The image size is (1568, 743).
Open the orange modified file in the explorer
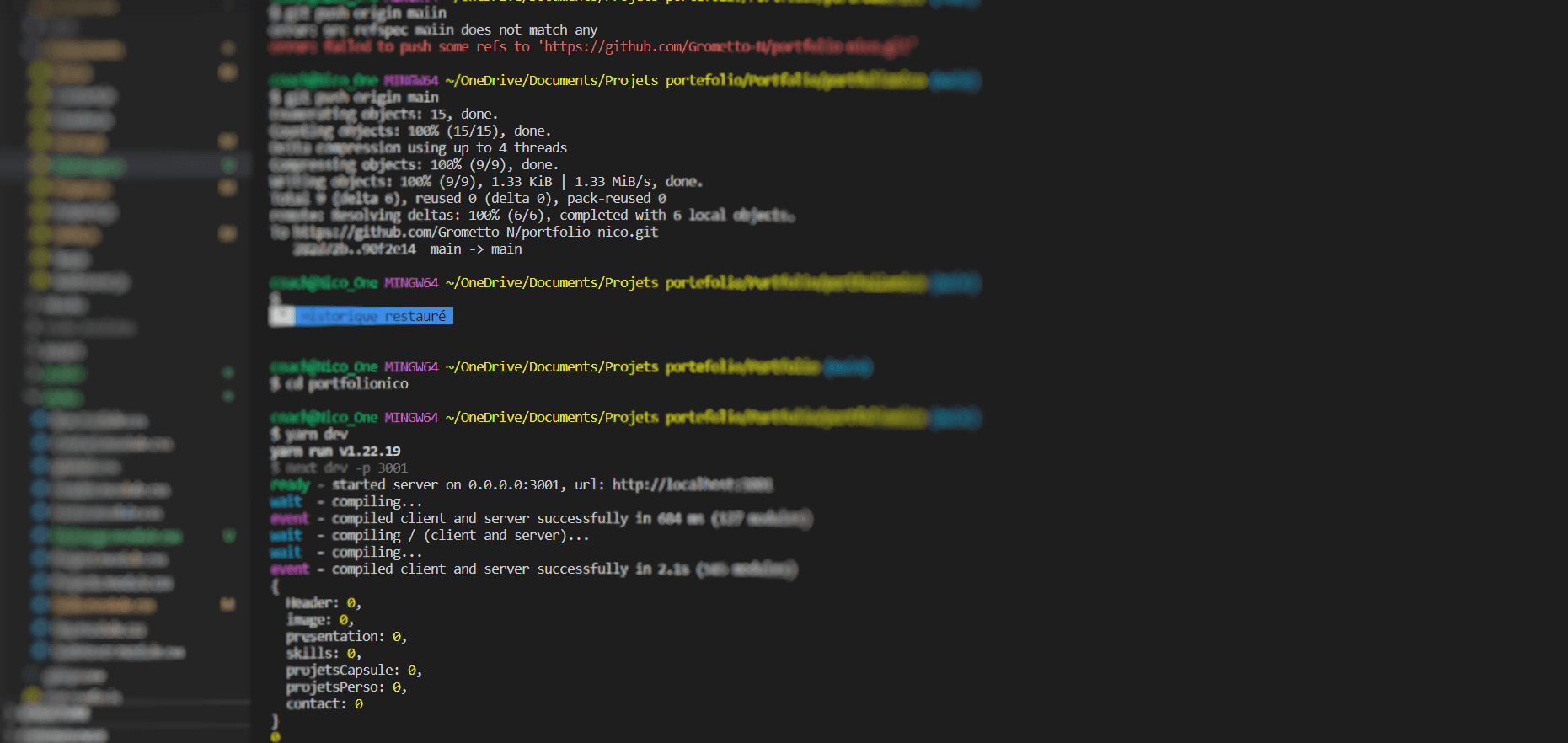click(103, 604)
